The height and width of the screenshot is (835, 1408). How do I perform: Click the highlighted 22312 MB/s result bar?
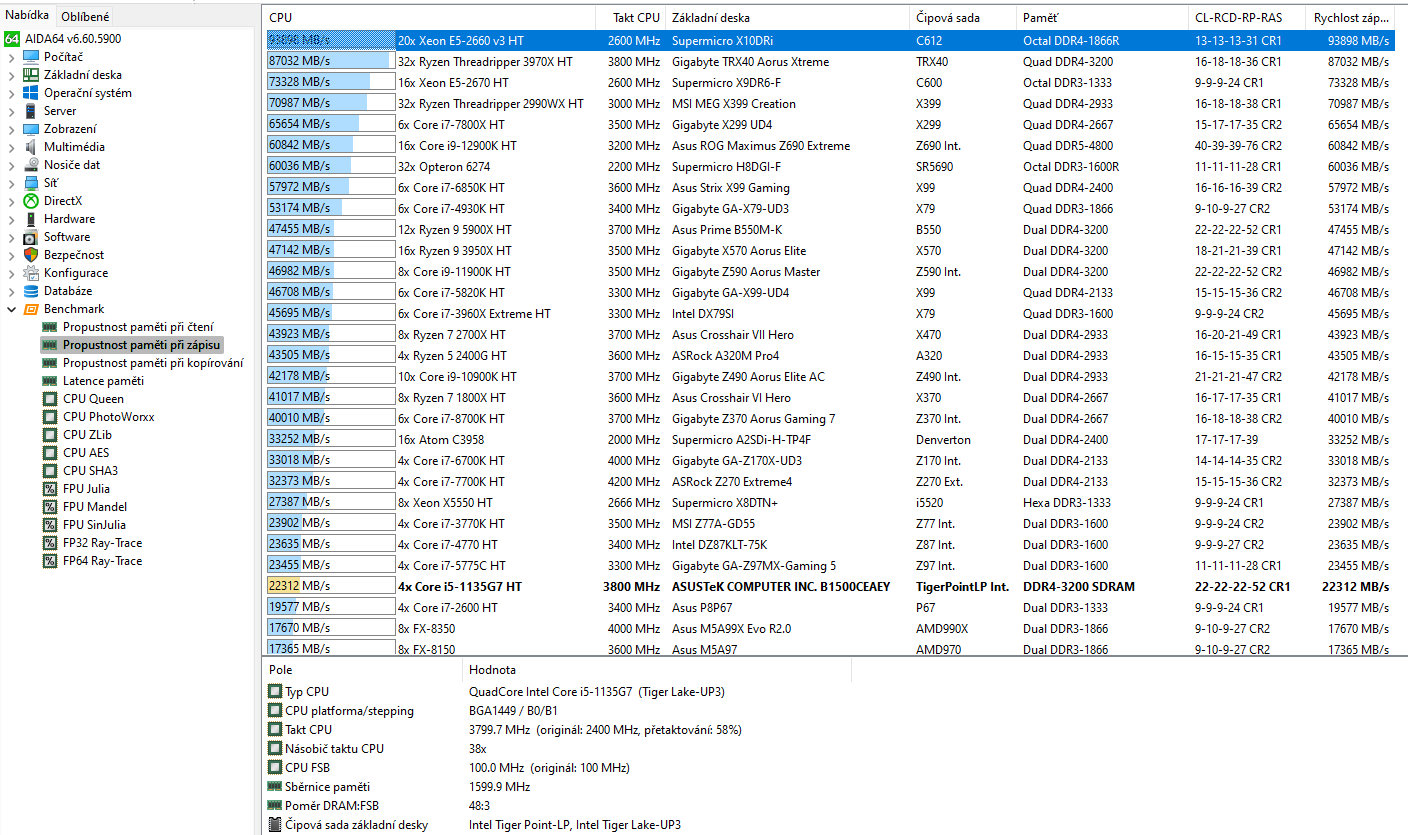click(x=331, y=586)
